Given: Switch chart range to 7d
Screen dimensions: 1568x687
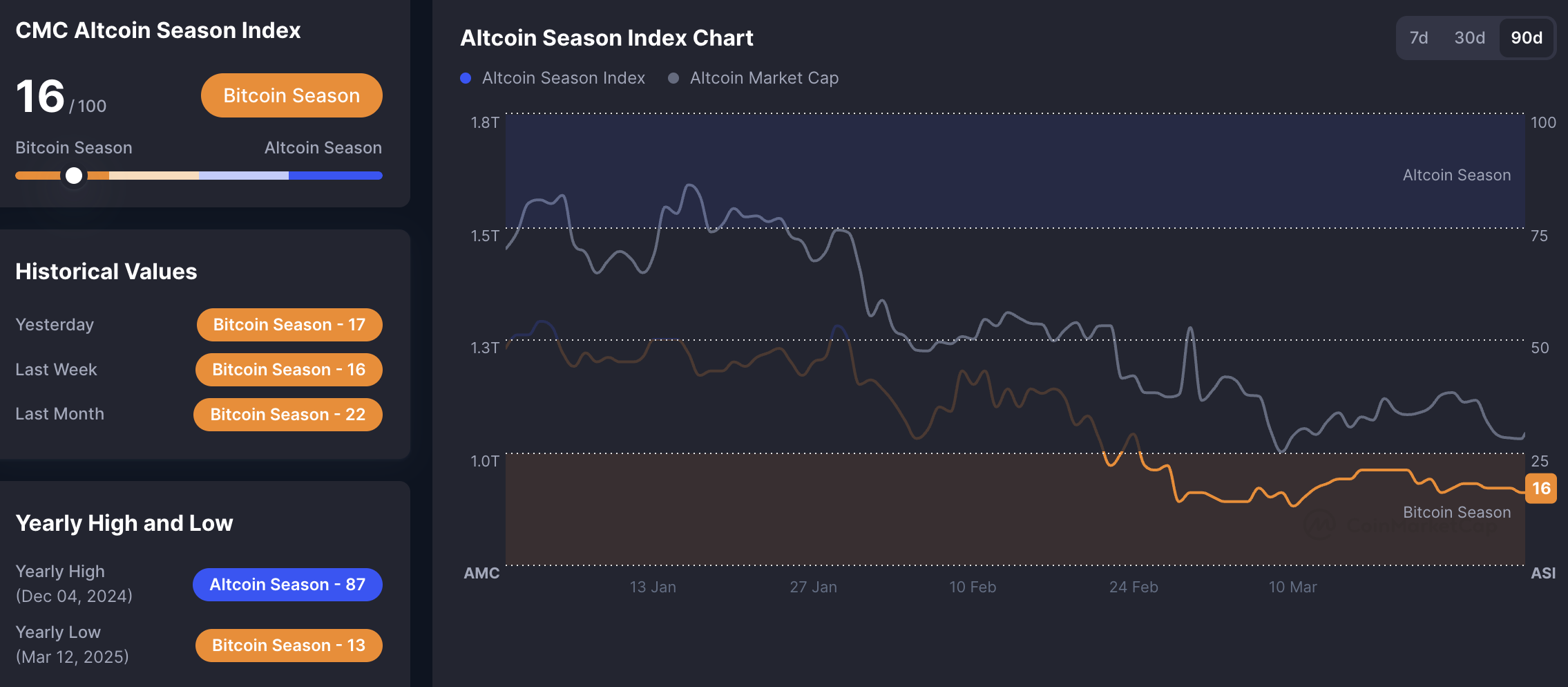Looking at the screenshot, I should [x=1419, y=38].
